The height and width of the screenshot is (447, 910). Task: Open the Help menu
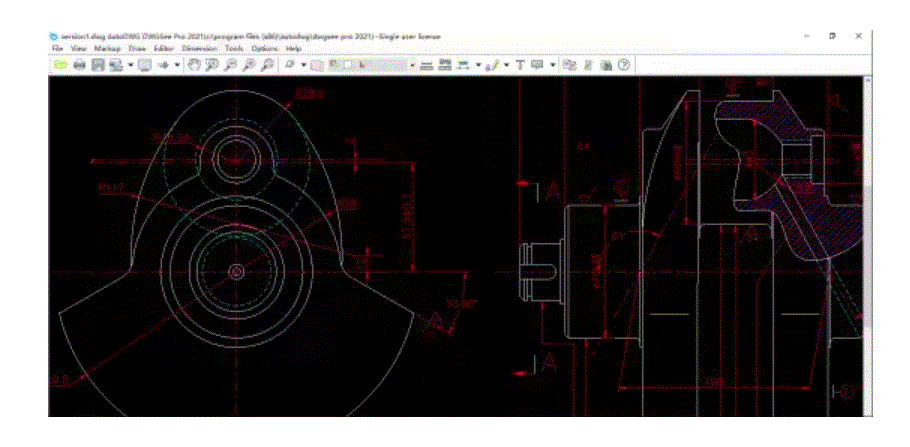[x=293, y=48]
